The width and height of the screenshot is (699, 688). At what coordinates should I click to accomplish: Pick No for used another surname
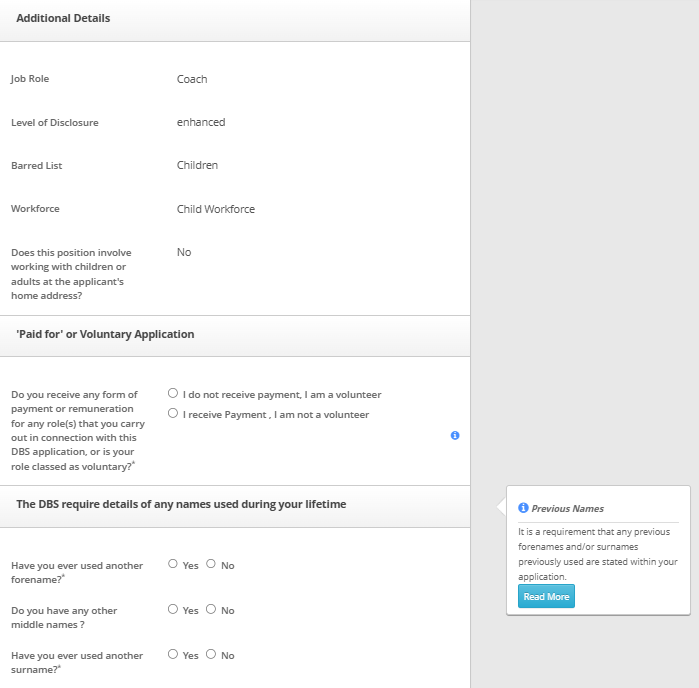(x=211, y=655)
